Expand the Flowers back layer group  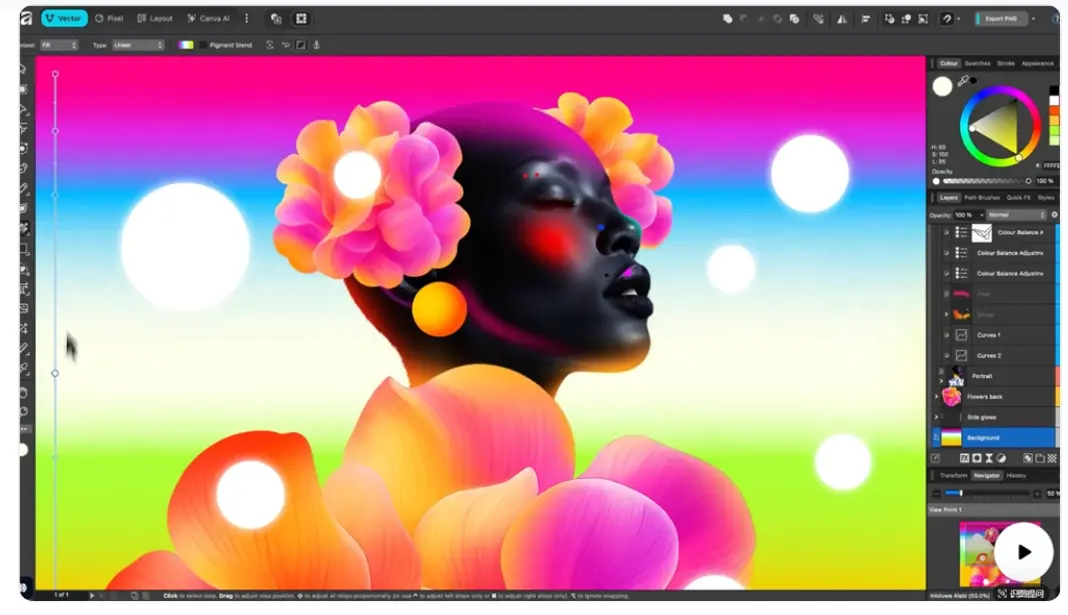(937, 396)
